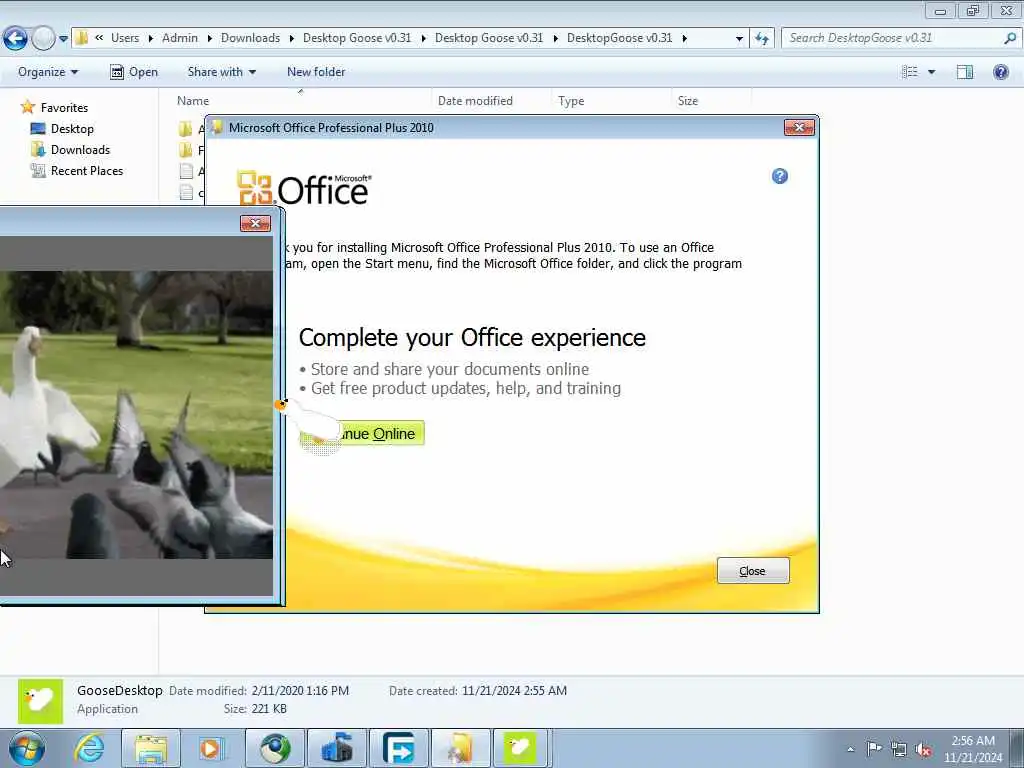The image size is (1024, 768).
Task: Select Downloads in the navigation pane
Action: coord(71,150)
